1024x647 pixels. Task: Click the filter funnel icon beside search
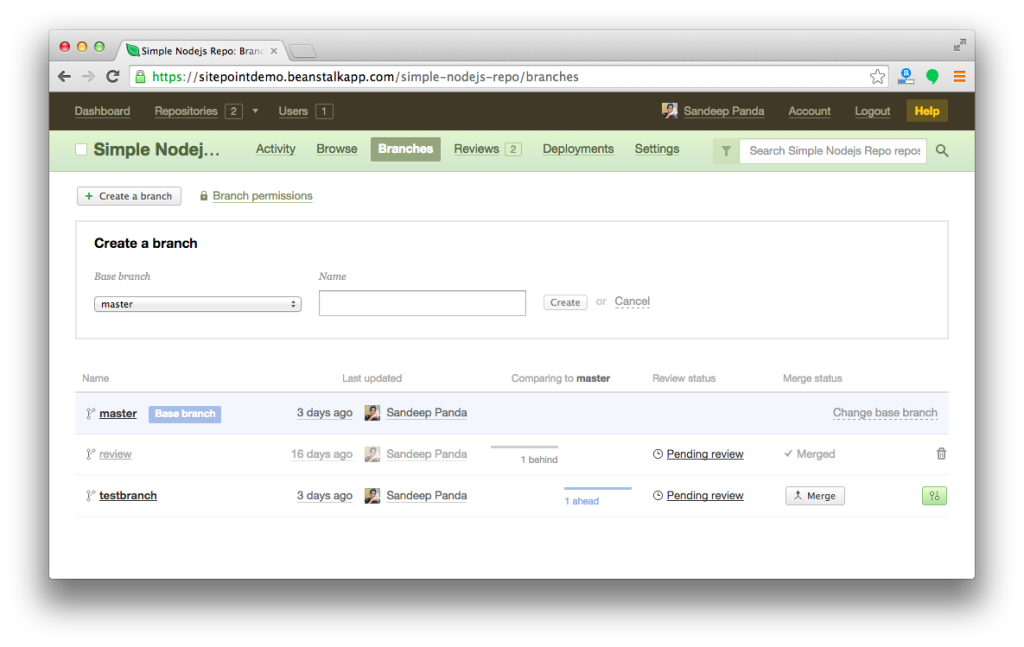pos(726,151)
